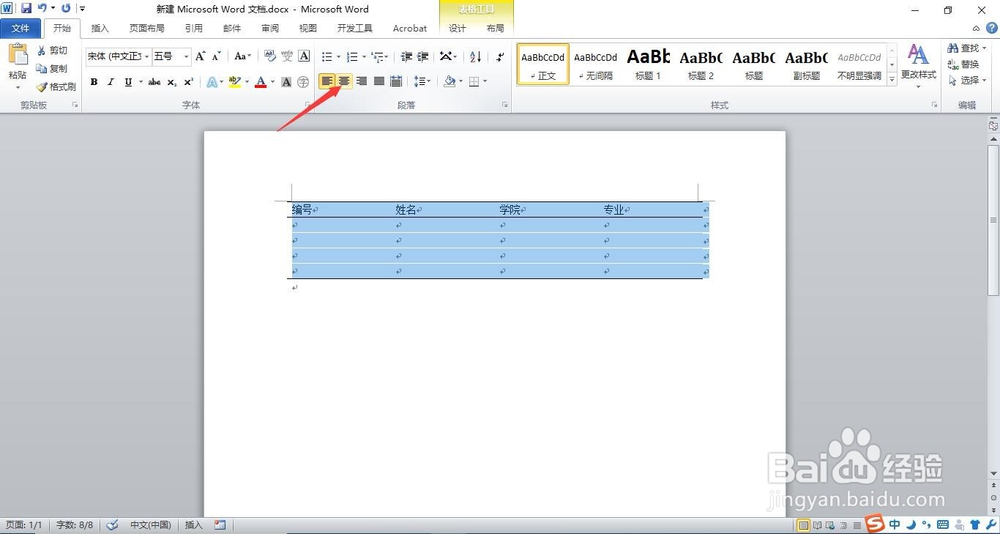This screenshot has width=1000, height=534.
Task: Toggle align left paragraph button
Action: coord(327,81)
